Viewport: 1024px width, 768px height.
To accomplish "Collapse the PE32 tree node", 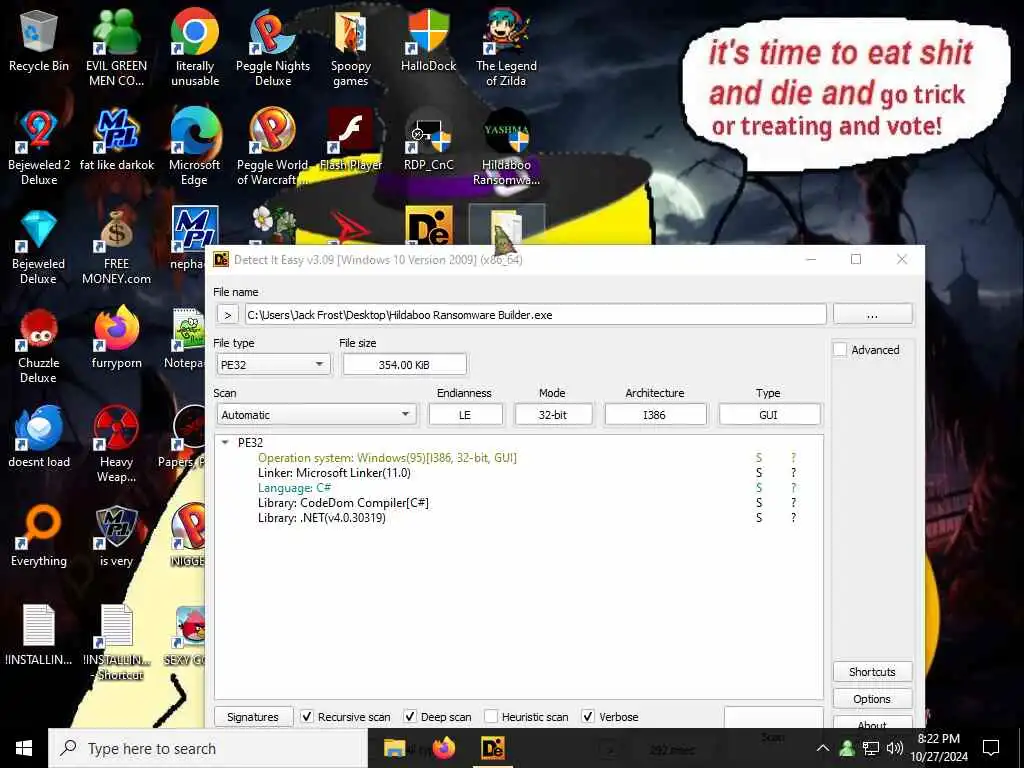I will pos(225,442).
